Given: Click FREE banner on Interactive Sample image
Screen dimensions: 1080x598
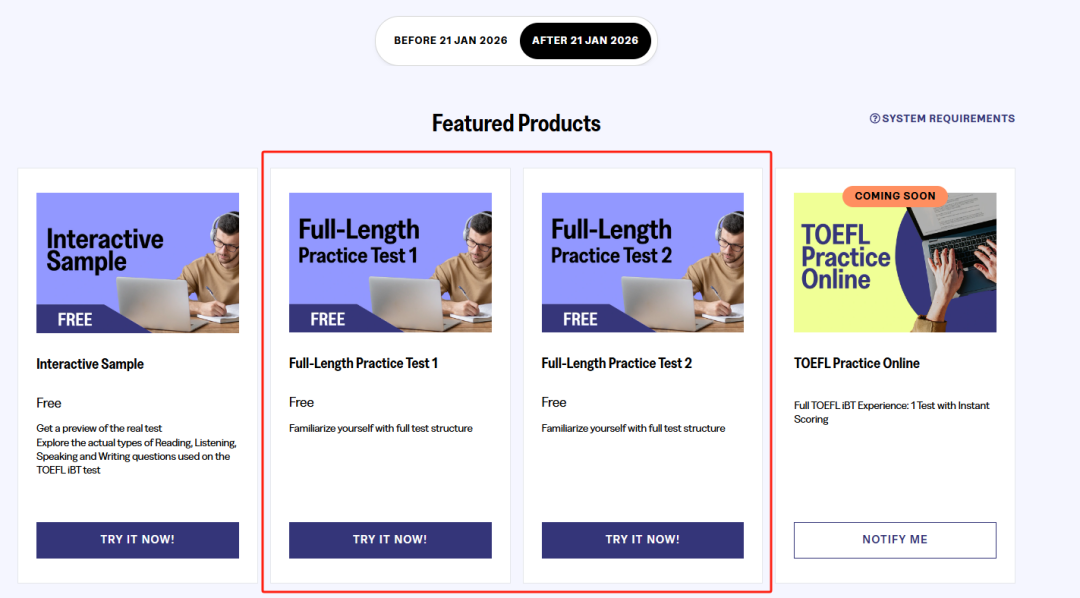Looking at the screenshot, I should pyautogui.click(x=75, y=320).
